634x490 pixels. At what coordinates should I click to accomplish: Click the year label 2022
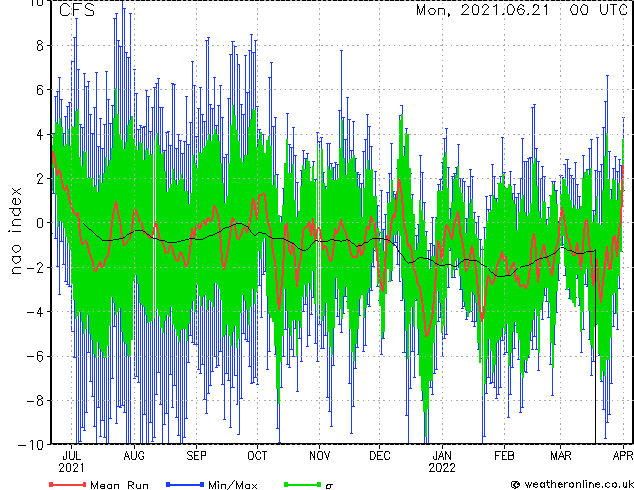(442, 468)
